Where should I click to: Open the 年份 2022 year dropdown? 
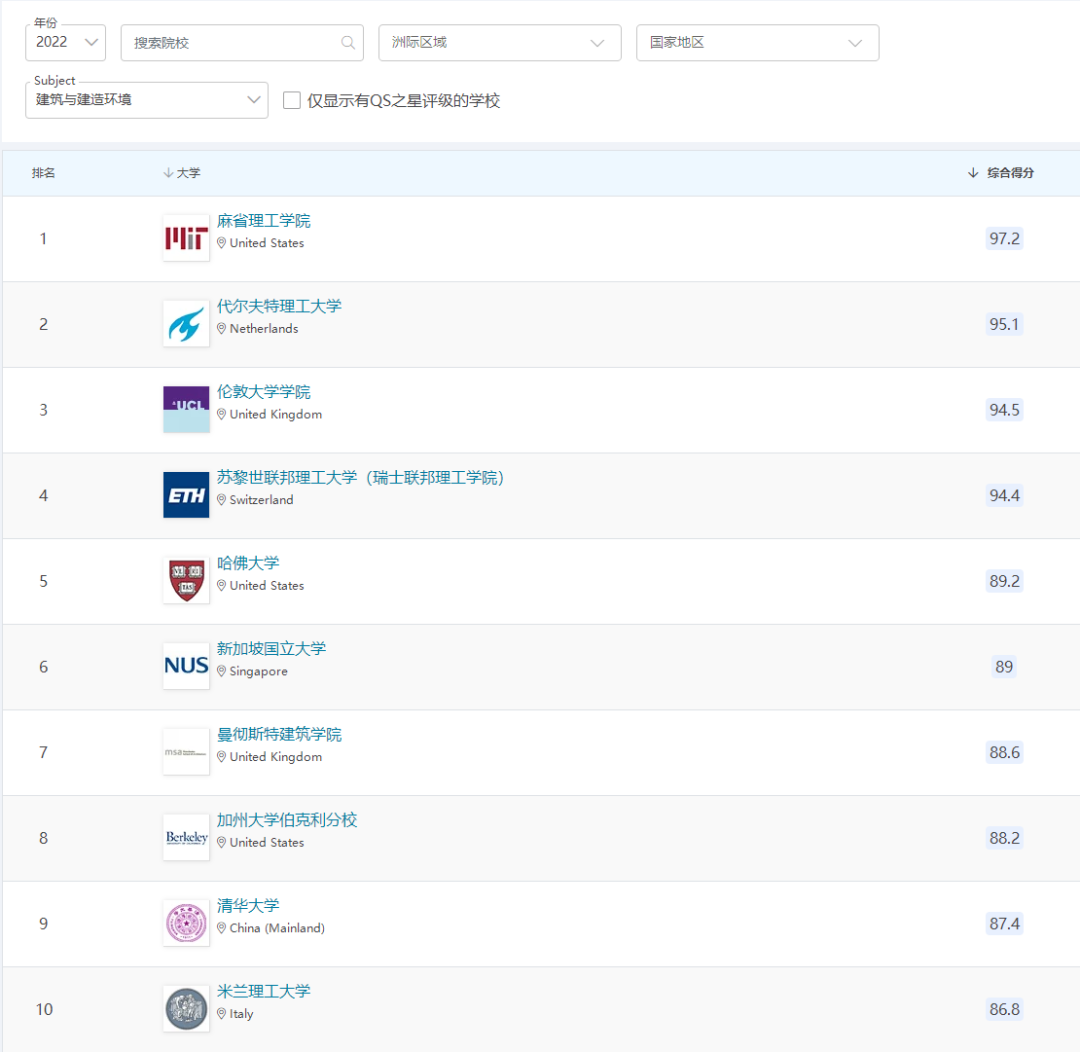65,43
